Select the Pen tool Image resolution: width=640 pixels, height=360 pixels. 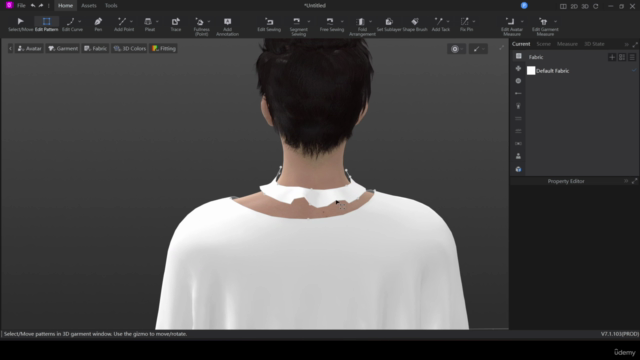coord(98,24)
